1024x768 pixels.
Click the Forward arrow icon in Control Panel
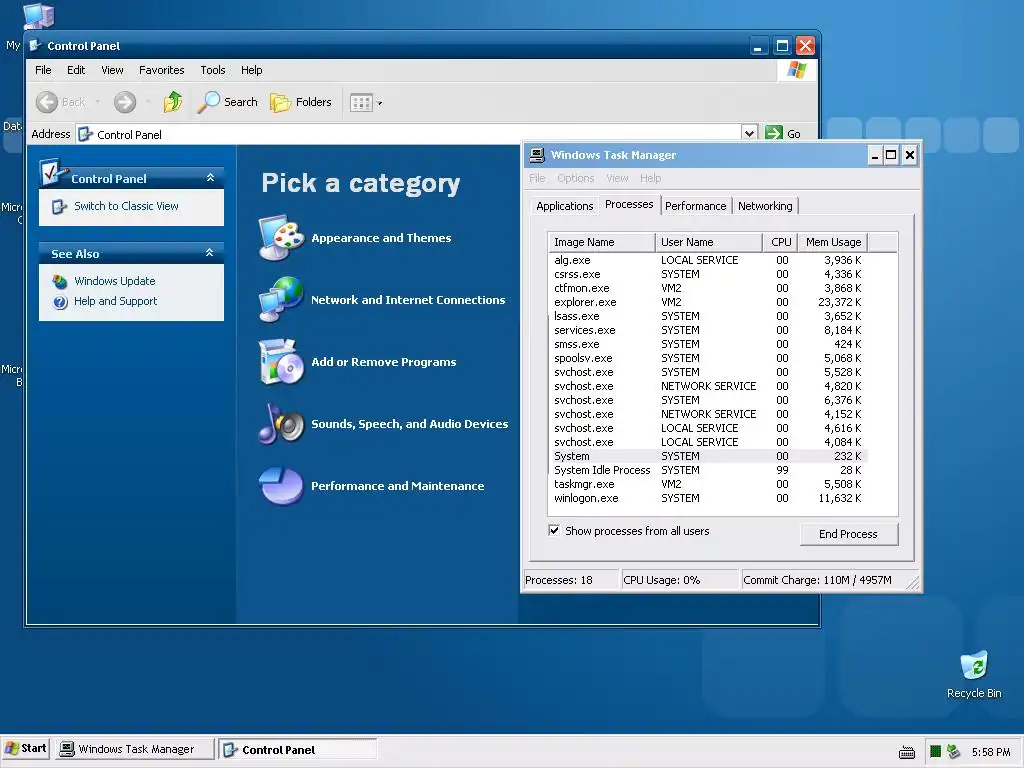125,102
